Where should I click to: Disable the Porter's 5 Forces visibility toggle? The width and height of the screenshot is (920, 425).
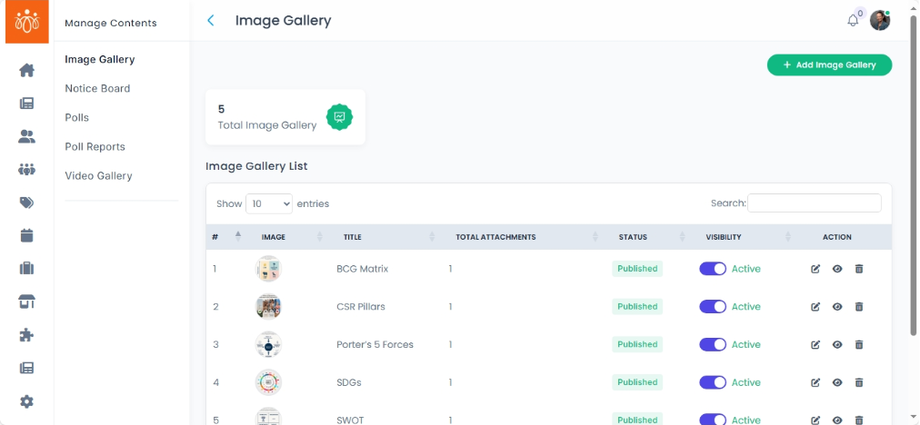tap(712, 344)
